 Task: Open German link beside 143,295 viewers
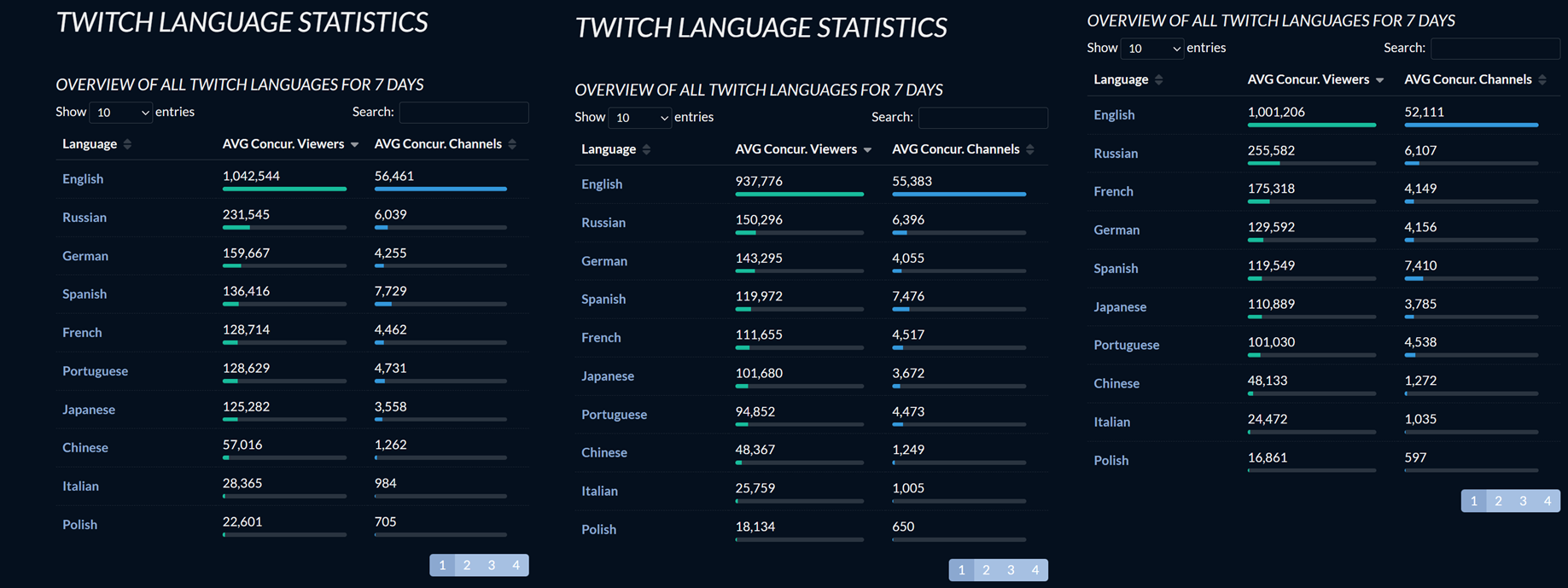point(604,260)
